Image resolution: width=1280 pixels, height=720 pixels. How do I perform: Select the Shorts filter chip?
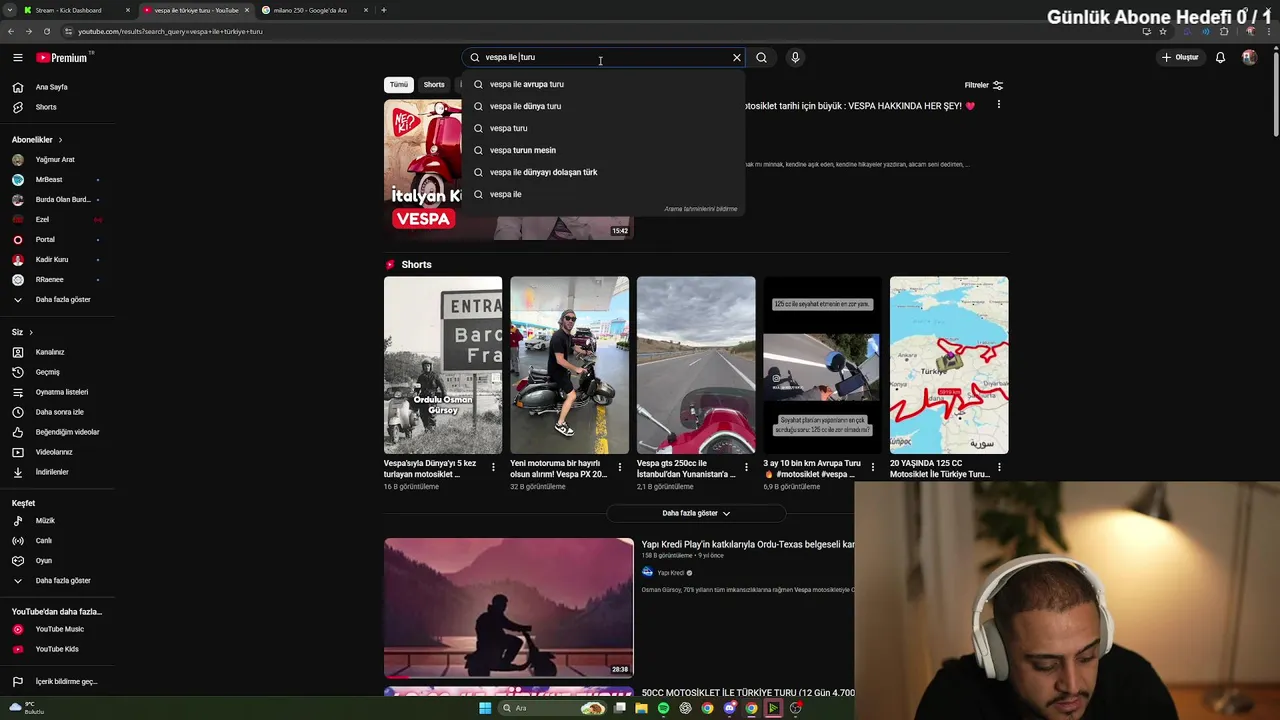(434, 85)
